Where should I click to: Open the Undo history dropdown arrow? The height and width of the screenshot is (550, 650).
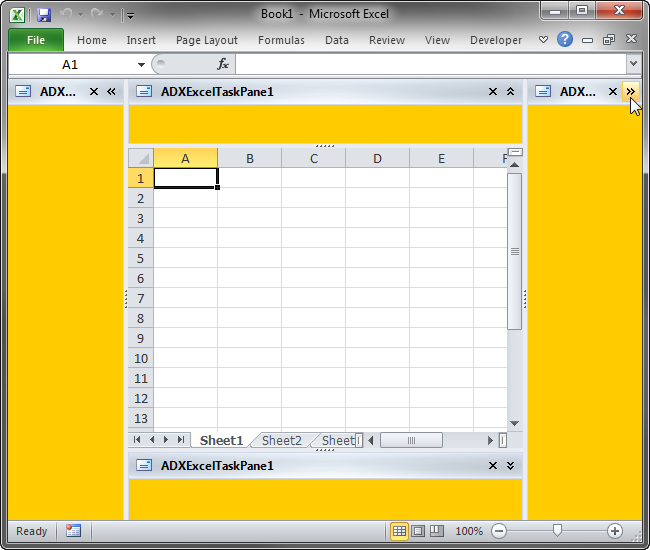(81, 15)
